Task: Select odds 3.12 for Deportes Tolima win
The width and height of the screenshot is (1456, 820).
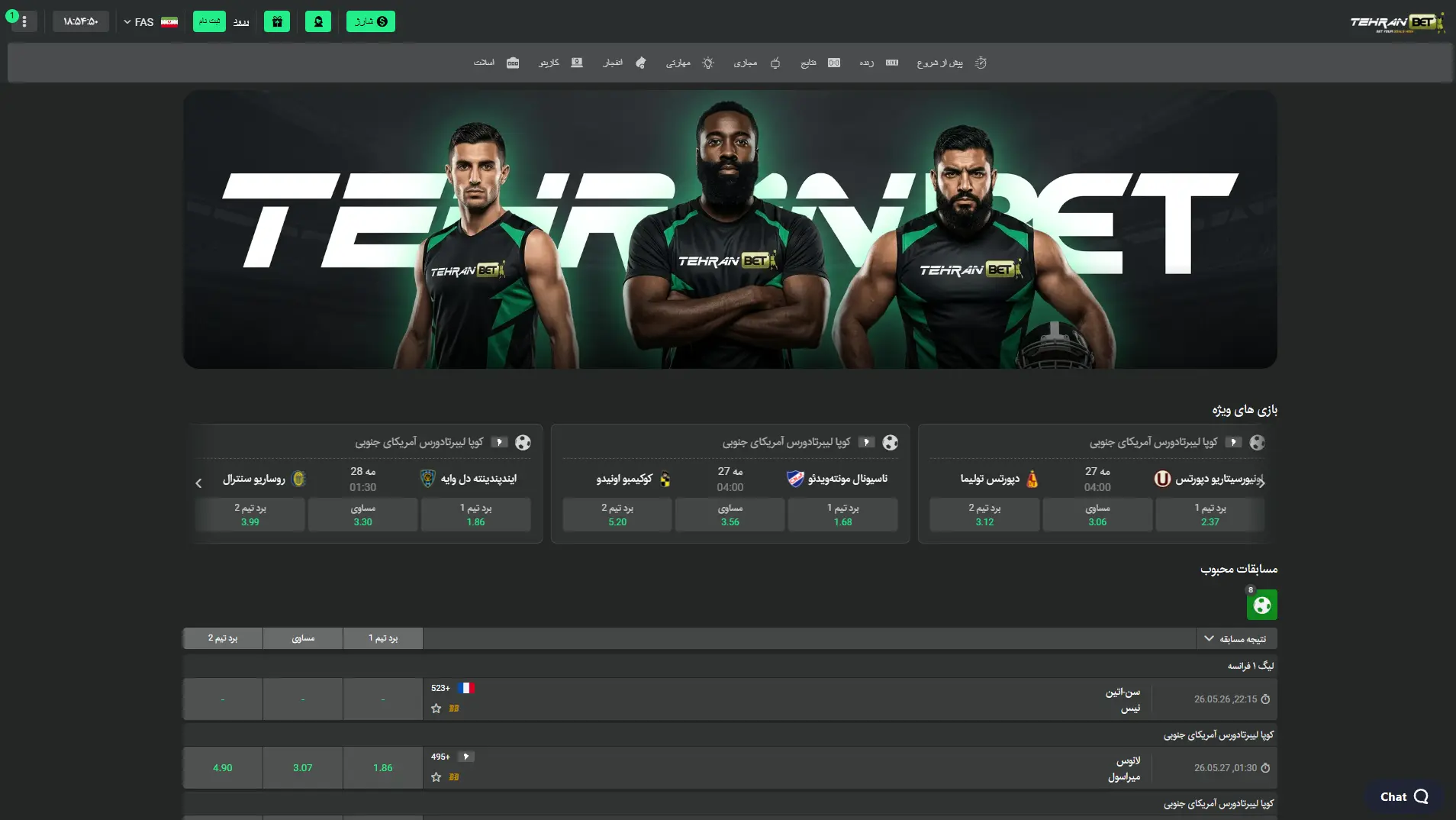Action: tap(984, 515)
